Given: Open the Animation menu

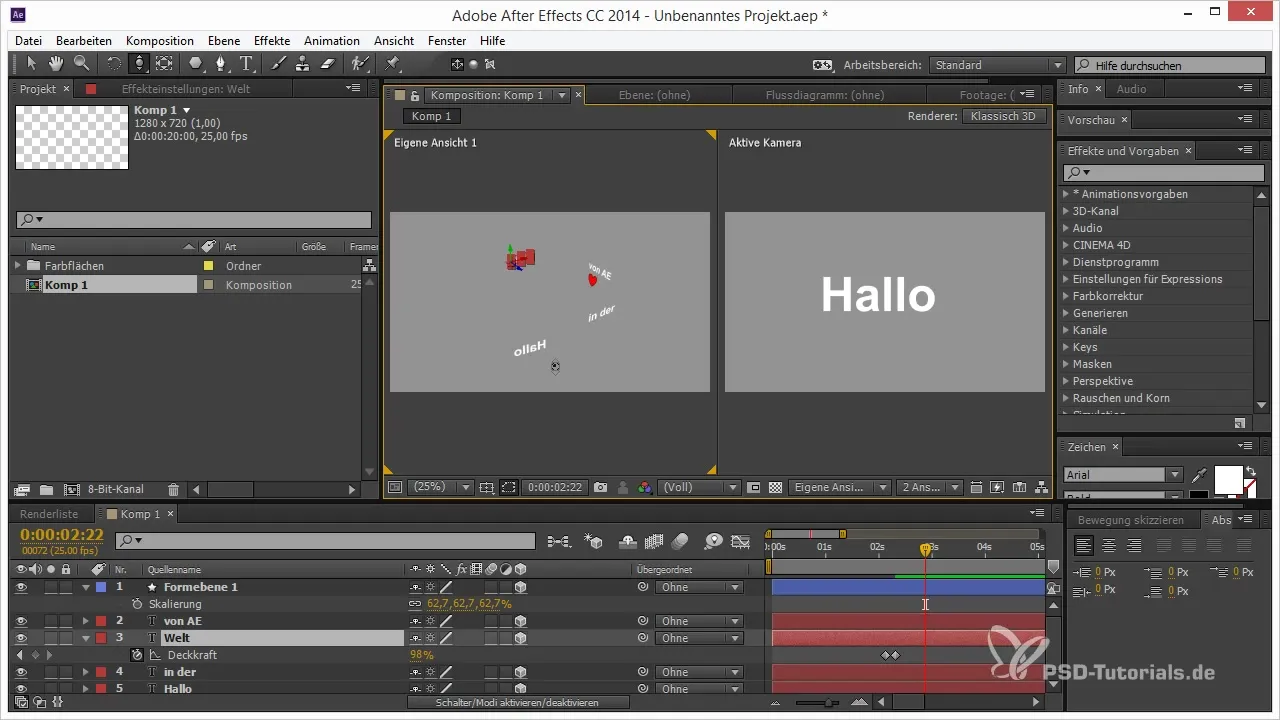Looking at the screenshot, I should [x=332, y=41].
